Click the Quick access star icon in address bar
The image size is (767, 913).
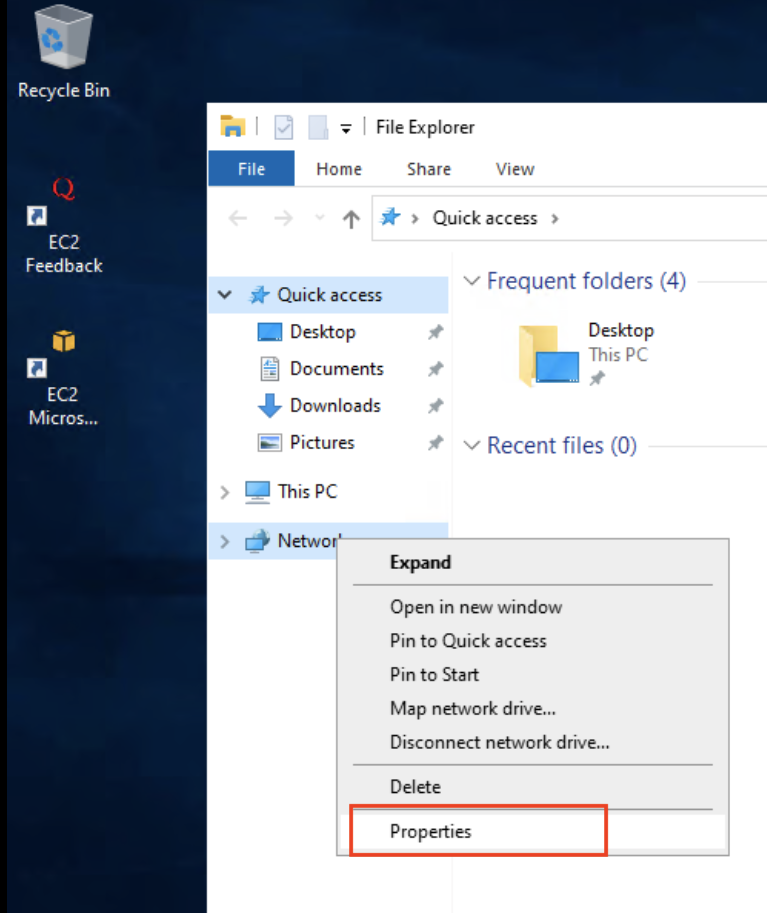point(390,218)
